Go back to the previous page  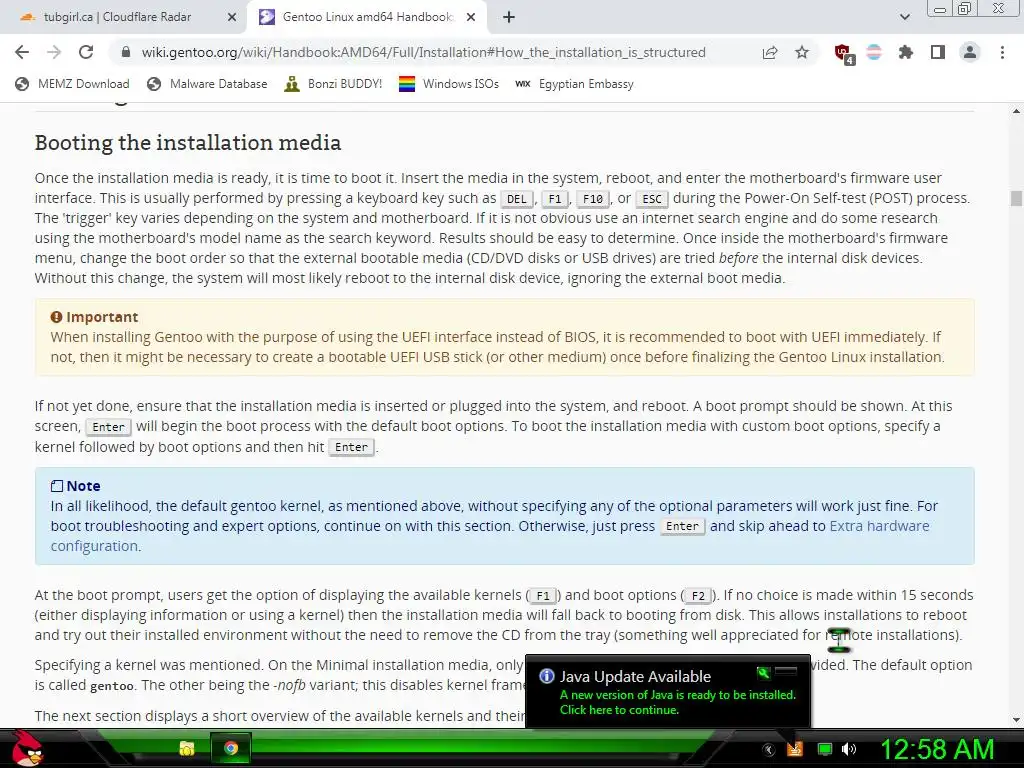click(22, 52)
